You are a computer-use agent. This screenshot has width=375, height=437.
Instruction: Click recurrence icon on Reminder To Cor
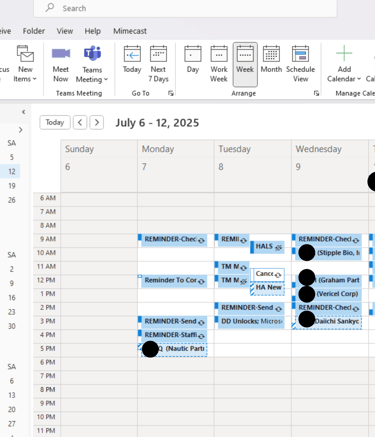tap(201, 282)
